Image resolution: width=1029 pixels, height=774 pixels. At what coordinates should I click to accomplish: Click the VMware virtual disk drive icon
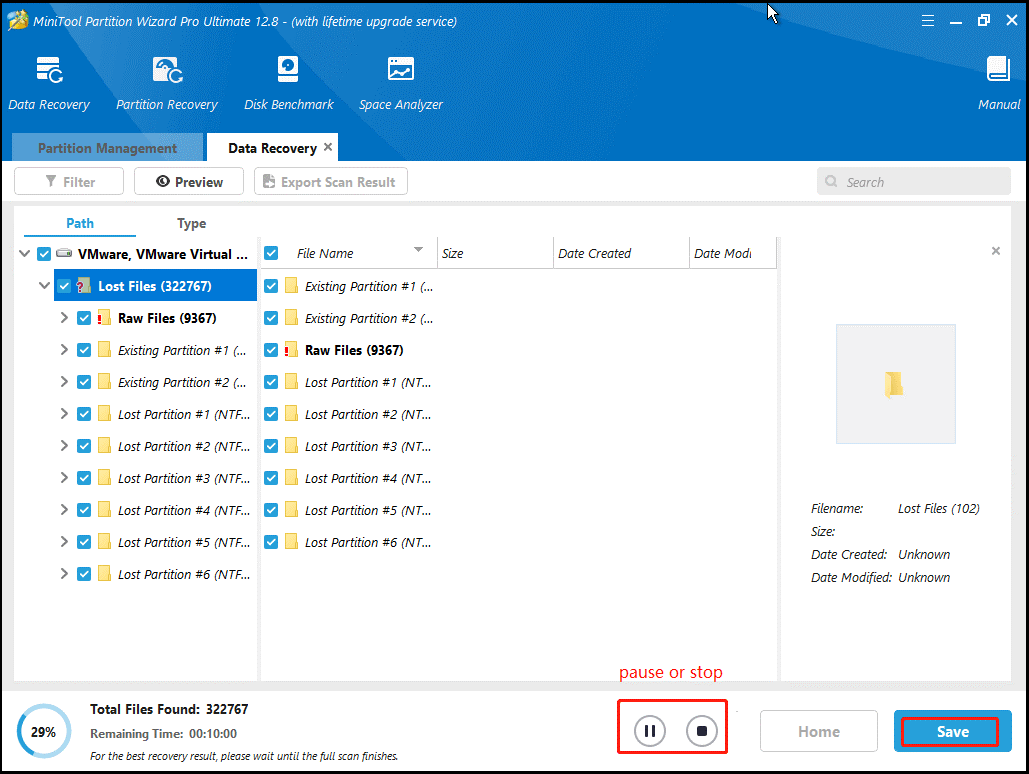coord(64,253)
